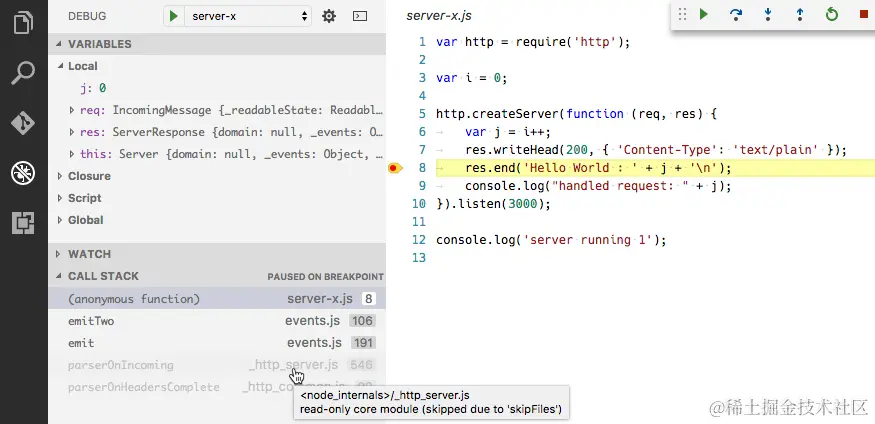
Task: Open the Search view in activity bar
Action: [x=23, y=73]
